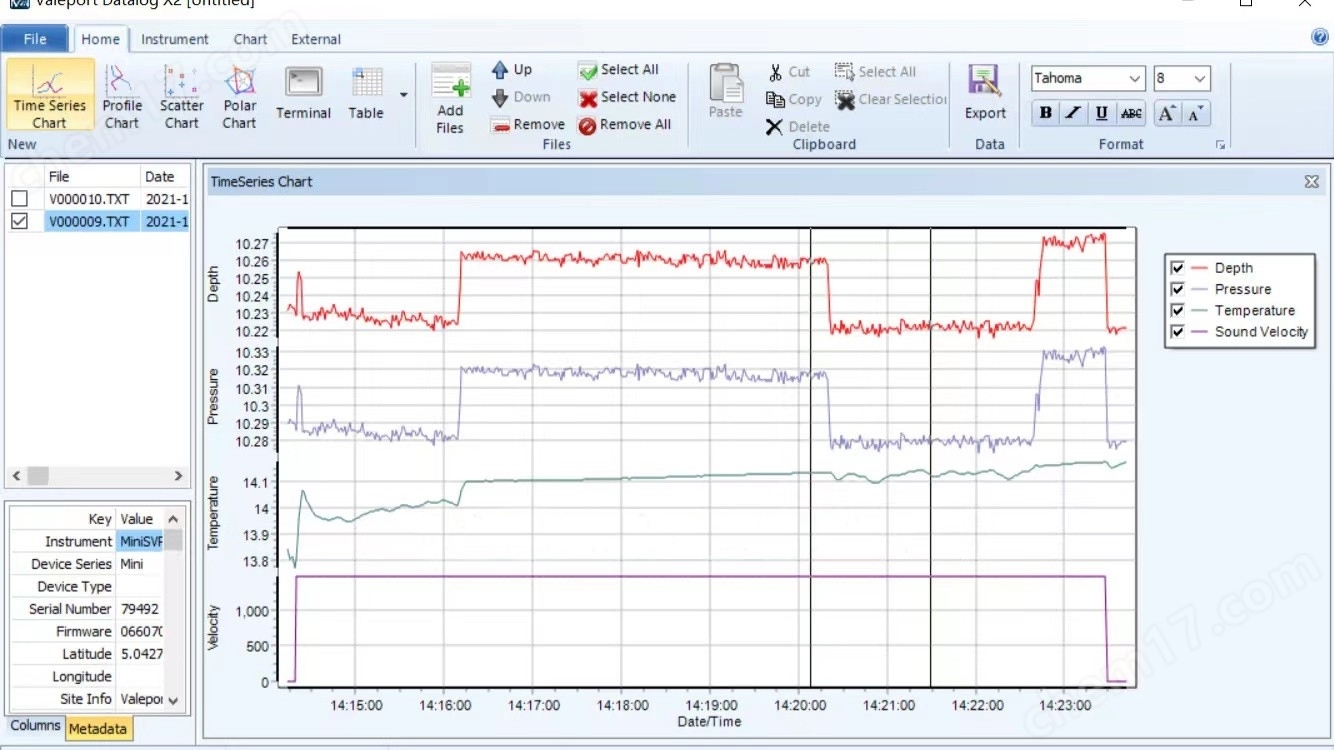The image size is (1334, 750).
Task: Switch to the Columns tab
Action: click(35, 726)
